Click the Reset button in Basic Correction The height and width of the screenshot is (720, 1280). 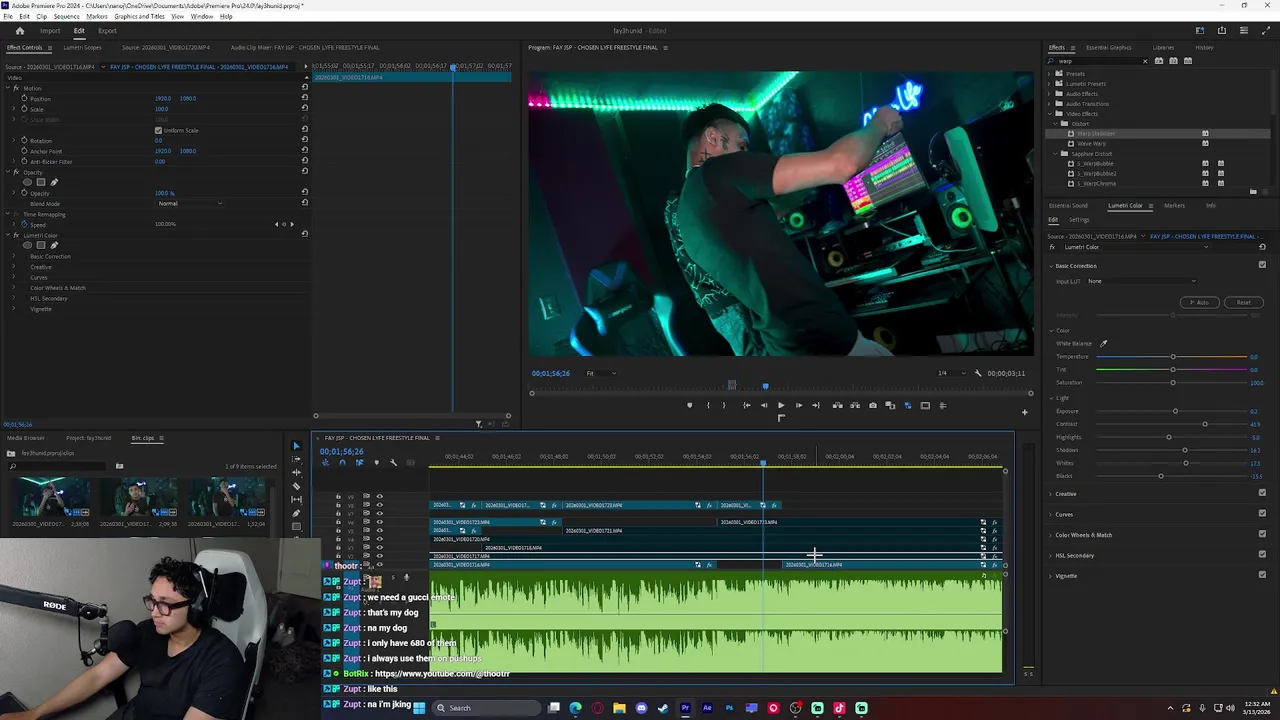click(x=1243, y=302)
